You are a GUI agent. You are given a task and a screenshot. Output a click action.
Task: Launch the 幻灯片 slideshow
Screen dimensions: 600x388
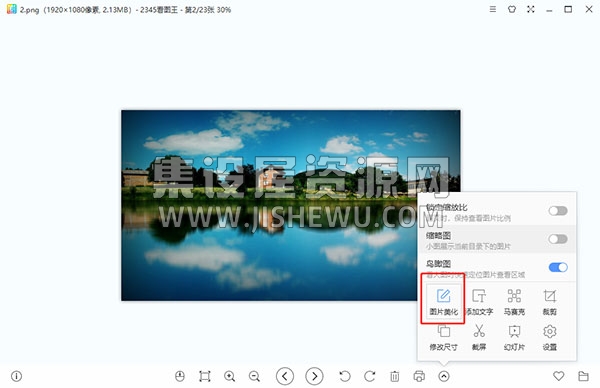[x=514, y=337]
